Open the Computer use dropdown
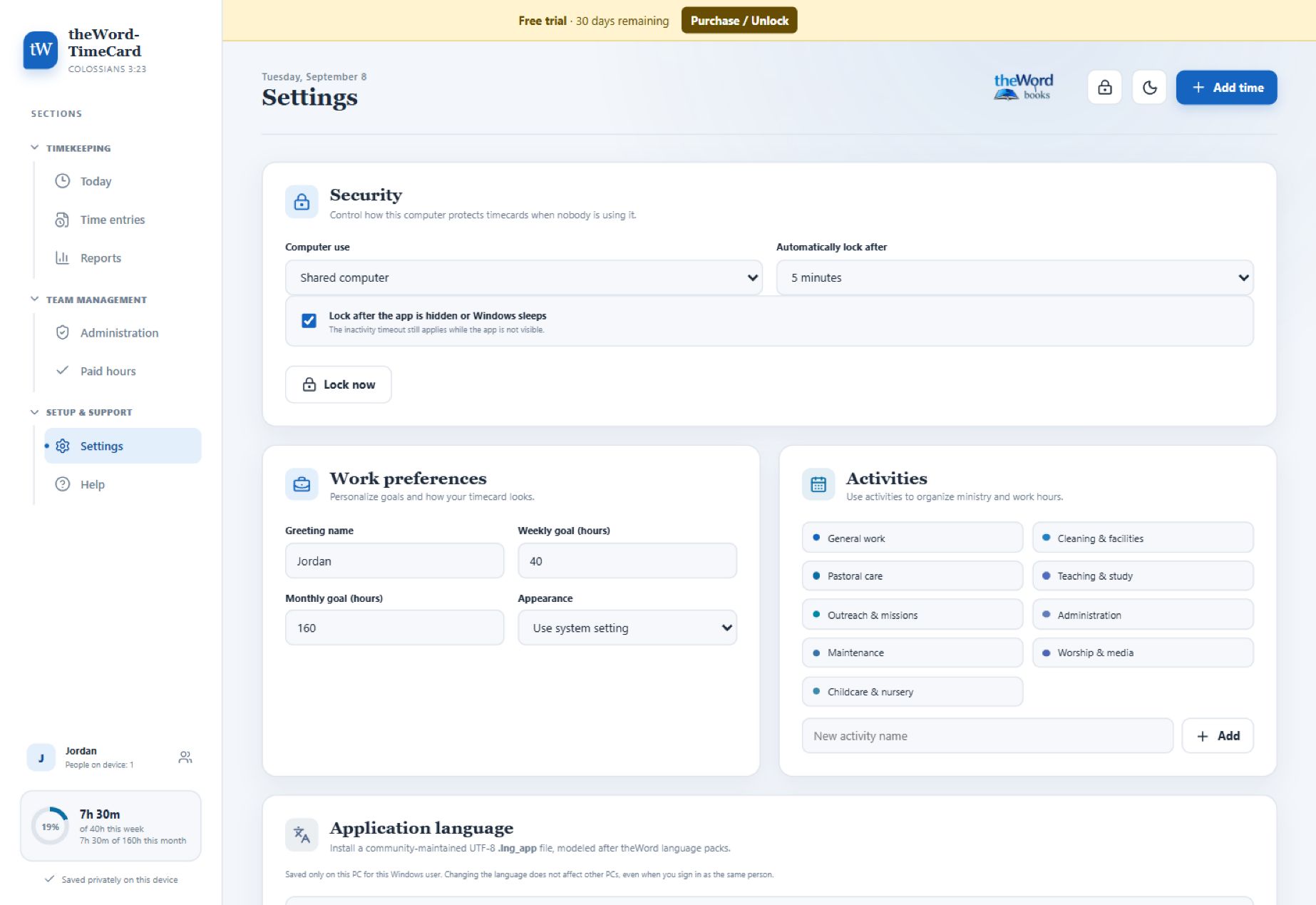Image resolution: width=1316 pixels, height=905 pixels. click(x=524, y=277)
